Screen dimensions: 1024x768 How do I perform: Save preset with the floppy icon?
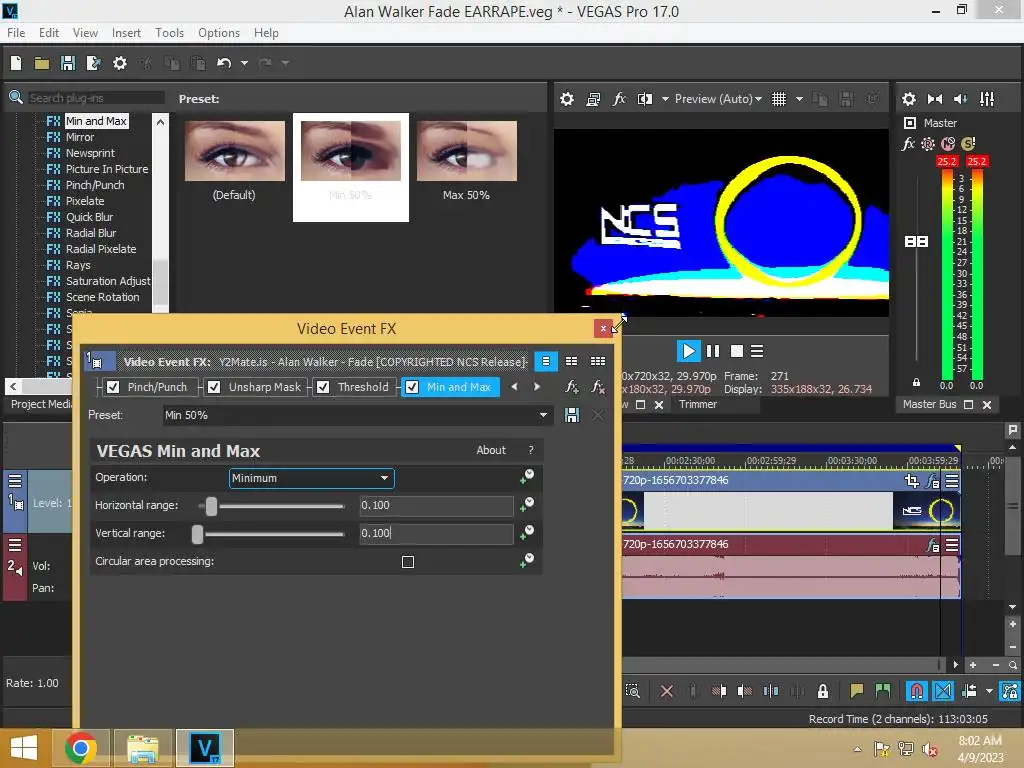tap(571, 415)
